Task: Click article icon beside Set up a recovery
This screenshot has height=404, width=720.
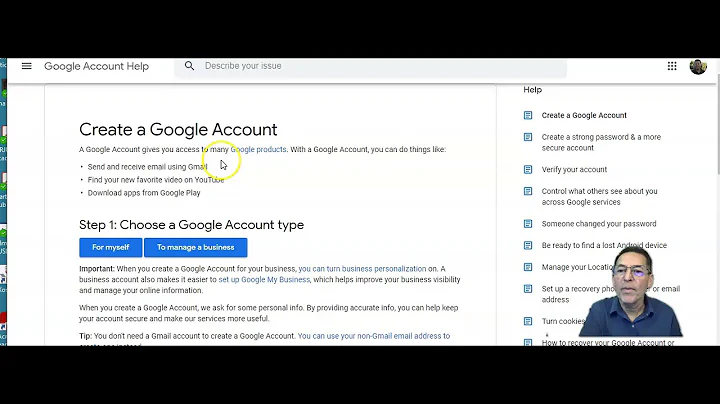Action: coord(528,289)
